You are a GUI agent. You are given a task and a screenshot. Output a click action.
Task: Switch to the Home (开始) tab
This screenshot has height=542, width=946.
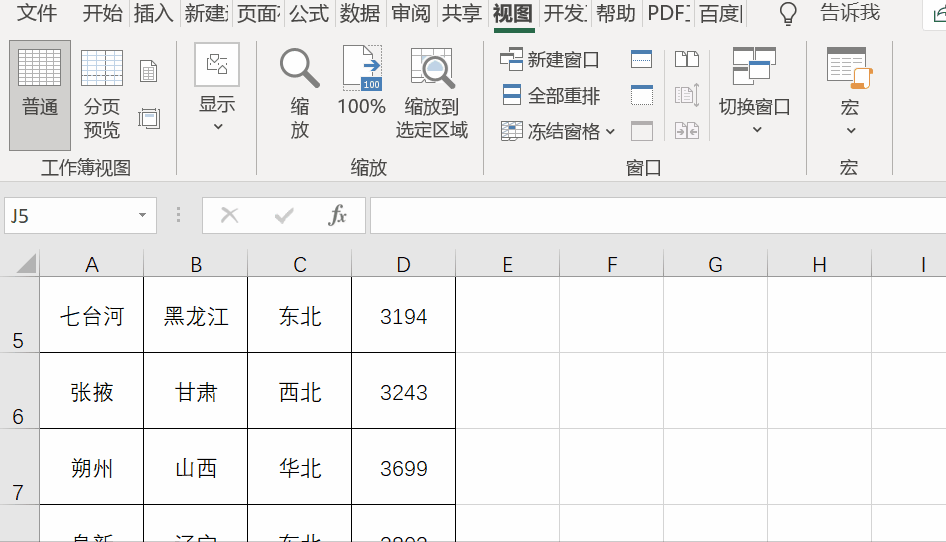coord(103,13)
